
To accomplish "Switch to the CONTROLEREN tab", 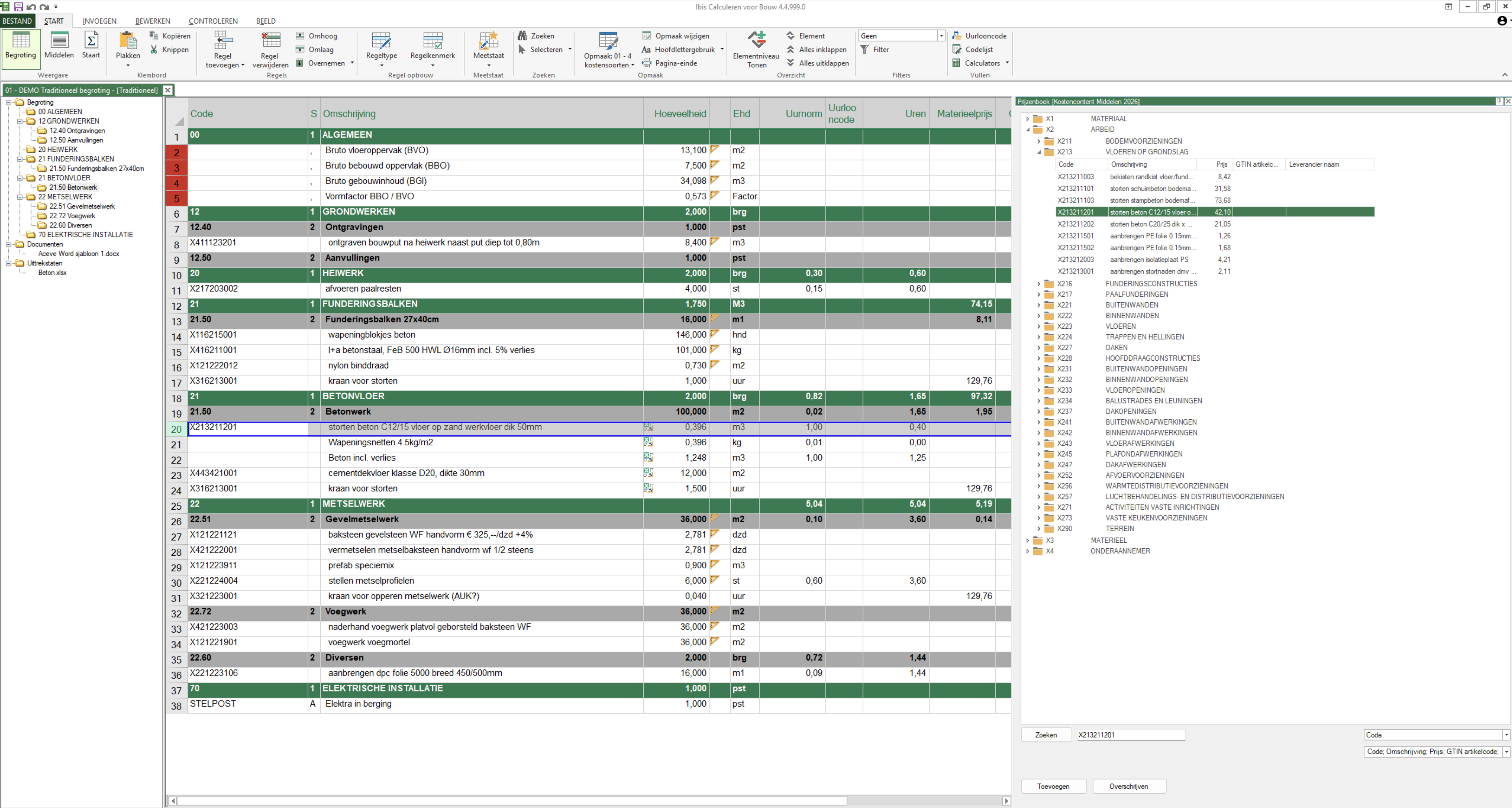I will click(x=213, y=20).
